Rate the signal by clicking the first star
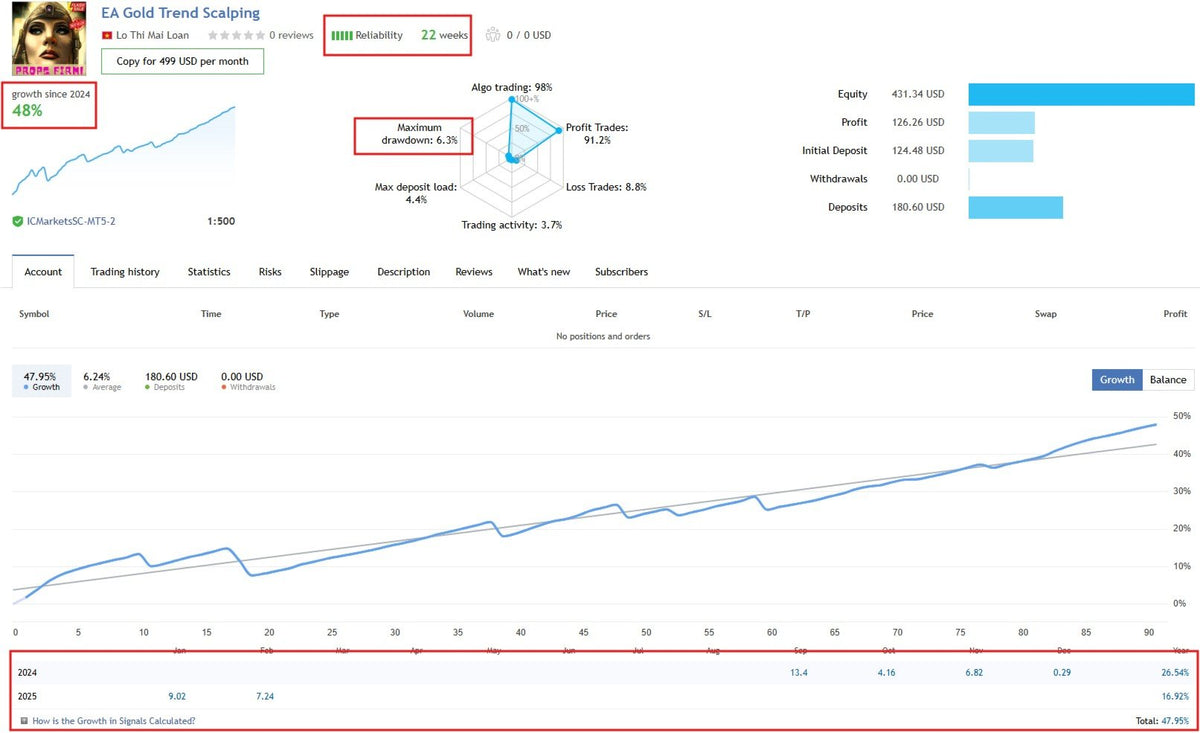Image resolution: width=1200 pixels, height=733 pixels. pyautogui.click(x=210, y=34)
